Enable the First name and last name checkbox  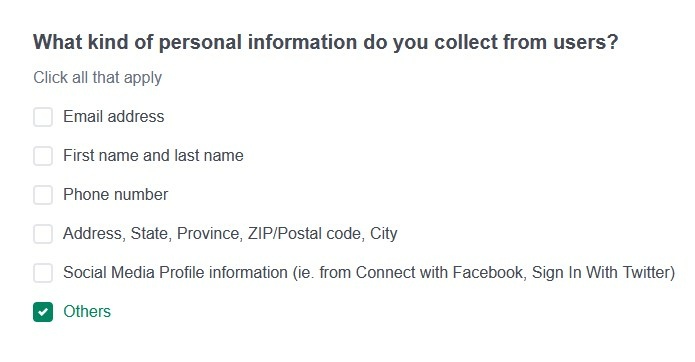coord(43,156)
